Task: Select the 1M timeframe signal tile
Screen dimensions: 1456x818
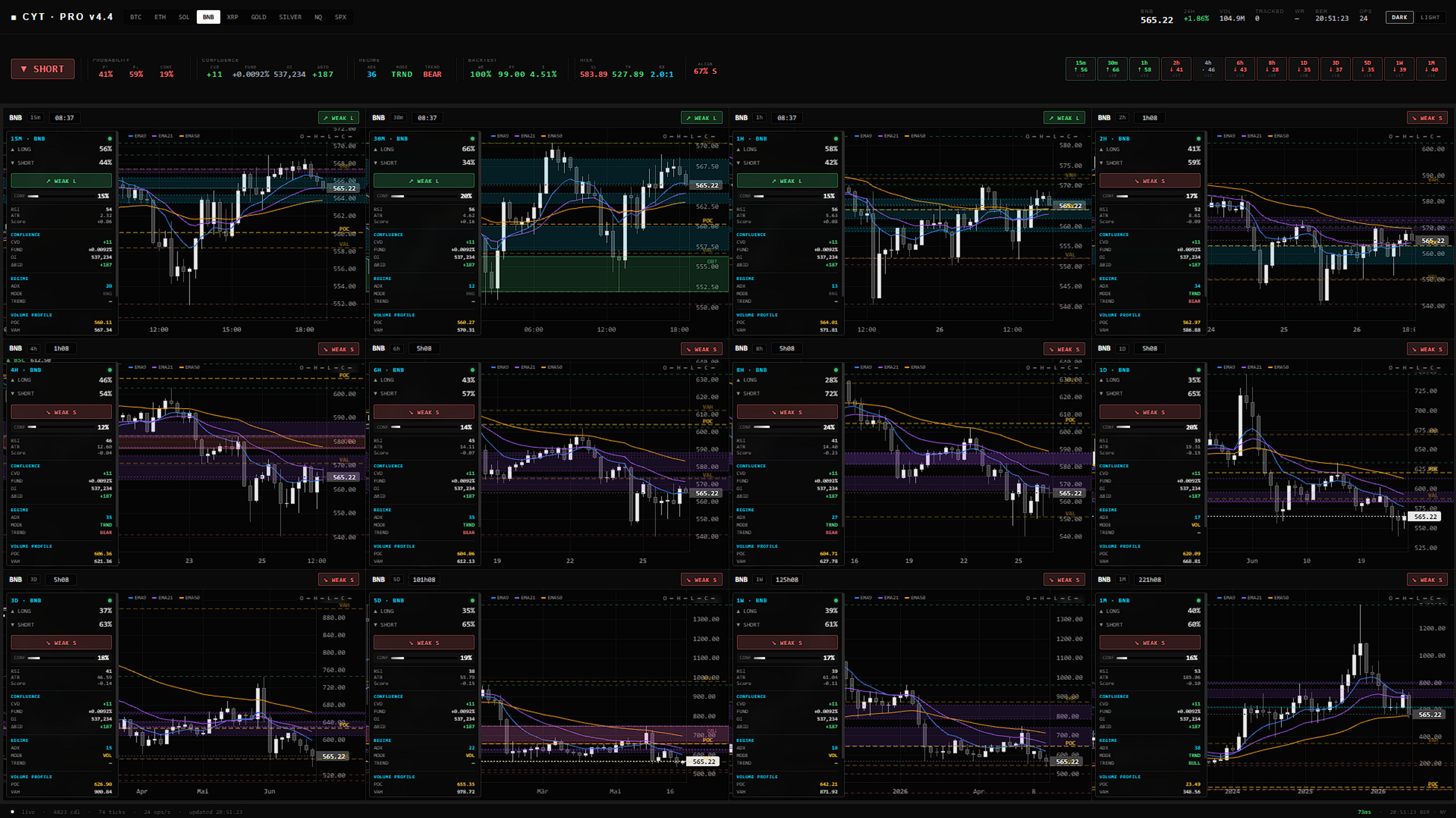Action: 1431,69
